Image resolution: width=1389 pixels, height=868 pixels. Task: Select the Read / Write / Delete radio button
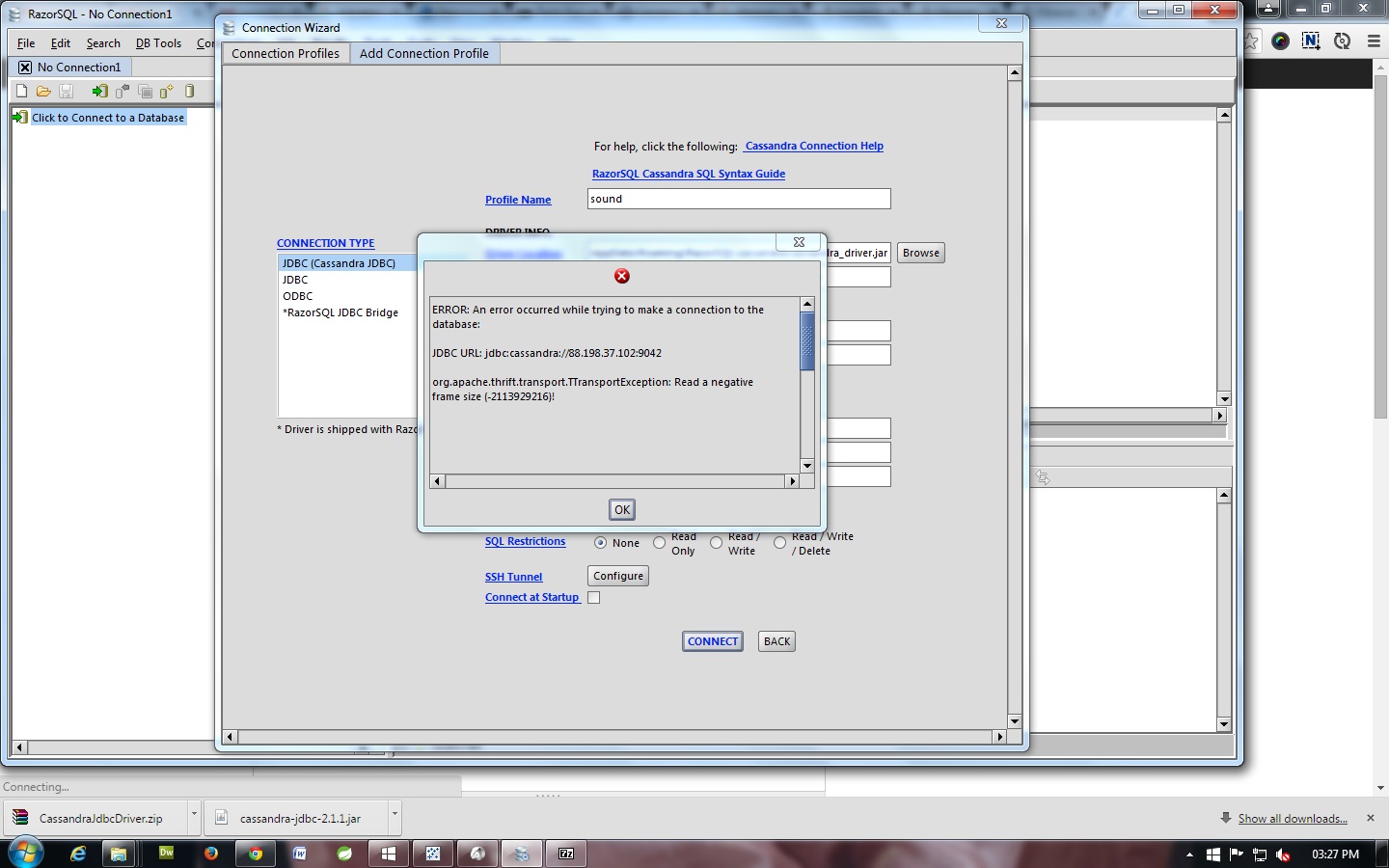pyautogui.click(x=779, y=543)
